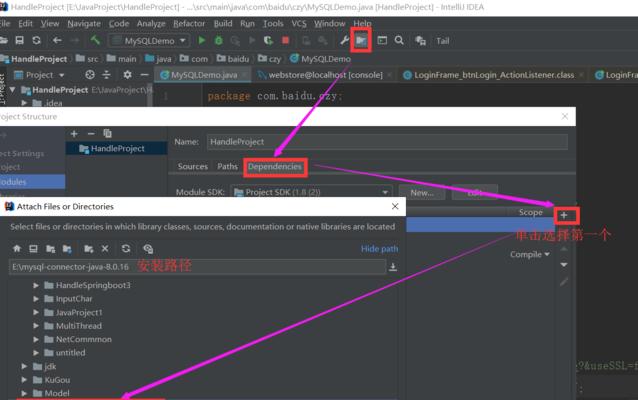Delete selected item in Attach dialog toolbar

[x=105, y=248]
